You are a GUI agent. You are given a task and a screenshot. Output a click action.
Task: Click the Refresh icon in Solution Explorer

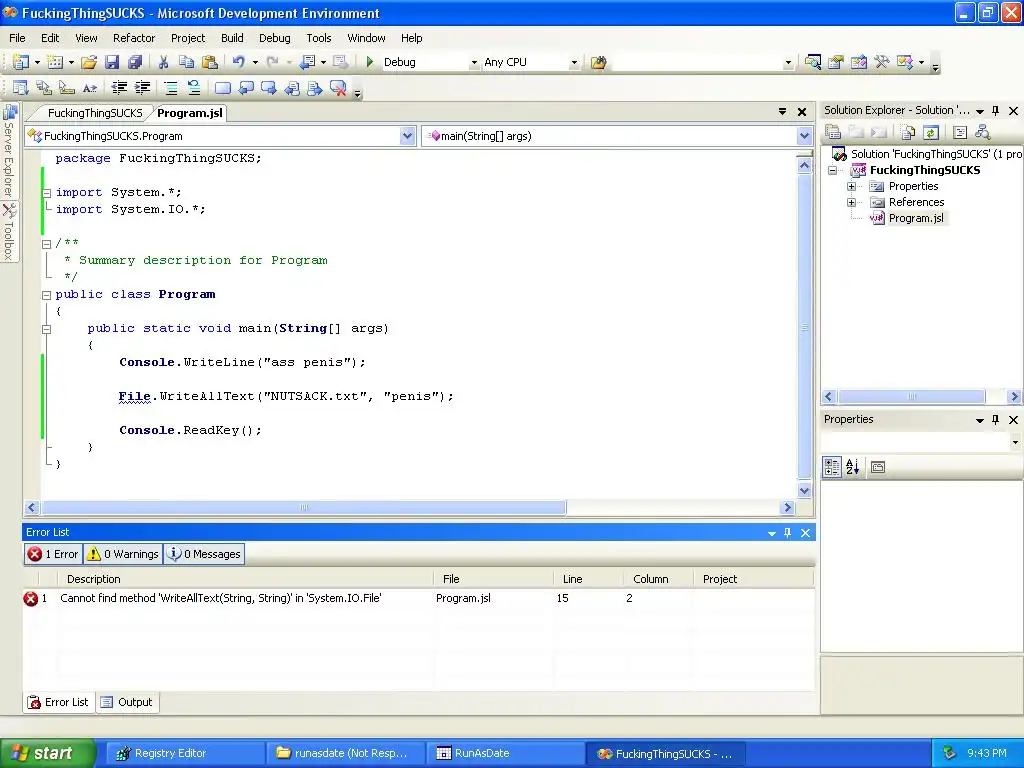931,133
